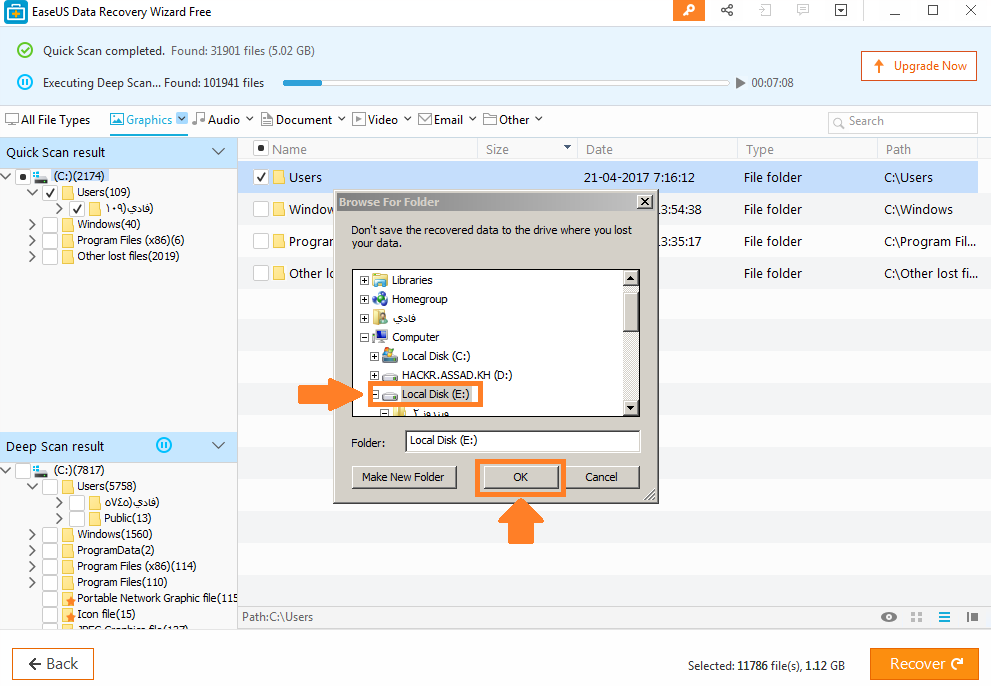Check the Other lost files row checkbox
The width and height of the screenshot is (991, 686).
point(261,273)
